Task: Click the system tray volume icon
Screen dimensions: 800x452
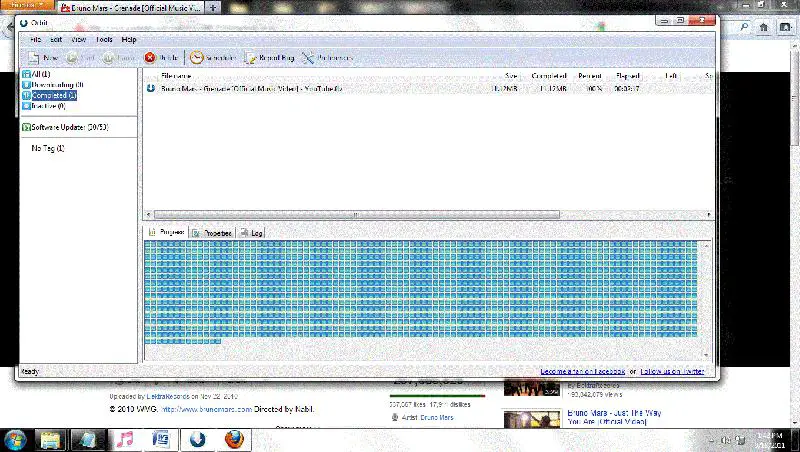Action: [726, 440]
